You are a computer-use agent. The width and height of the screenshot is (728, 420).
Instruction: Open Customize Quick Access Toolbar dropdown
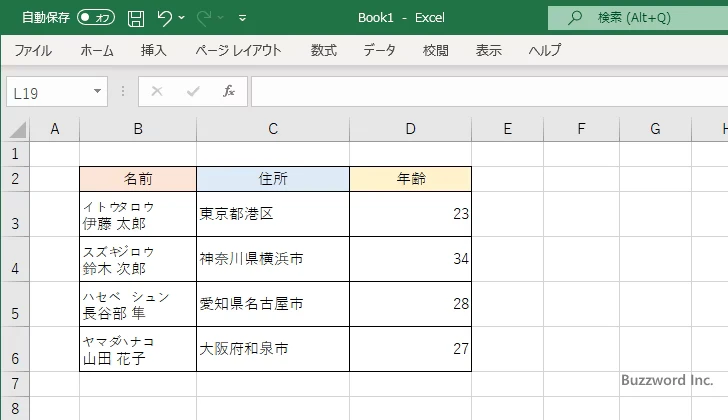pos(242,18)
